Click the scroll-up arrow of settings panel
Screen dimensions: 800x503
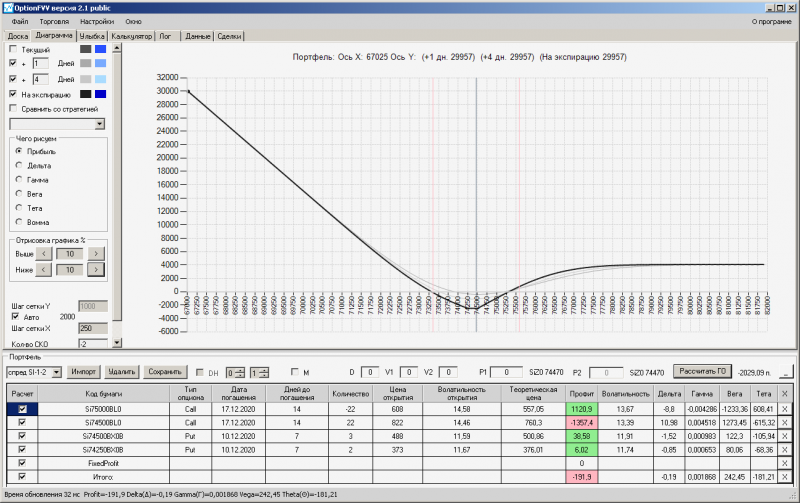point(117,48)
